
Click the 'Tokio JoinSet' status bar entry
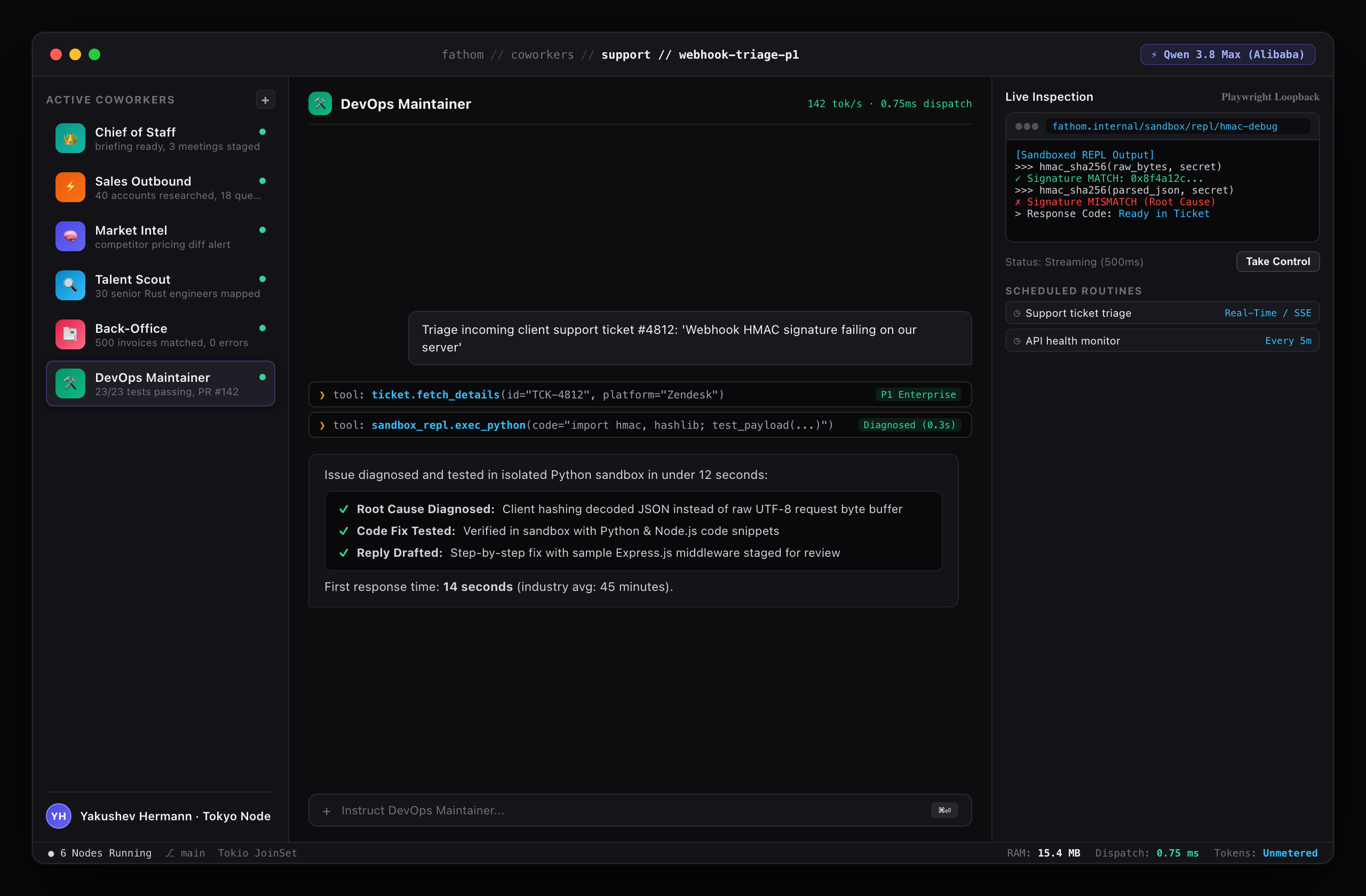[257, 853]
